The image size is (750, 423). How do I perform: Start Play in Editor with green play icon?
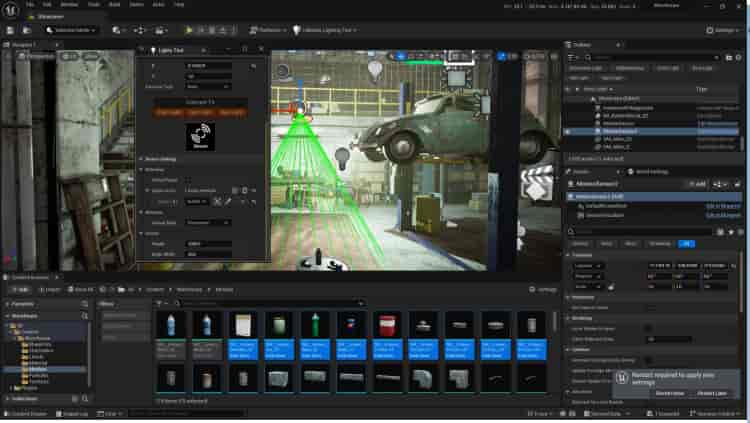(x=189, y=30)
